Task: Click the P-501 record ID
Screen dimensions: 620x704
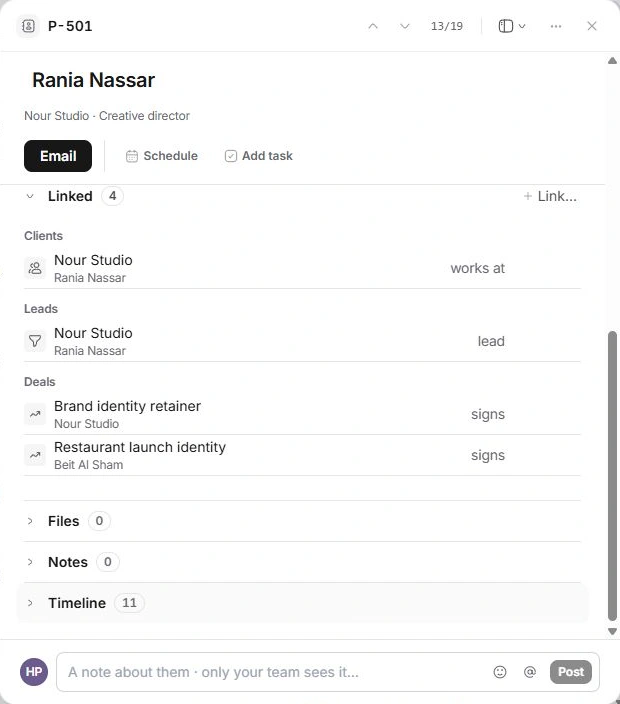Action: click(70, 26)
